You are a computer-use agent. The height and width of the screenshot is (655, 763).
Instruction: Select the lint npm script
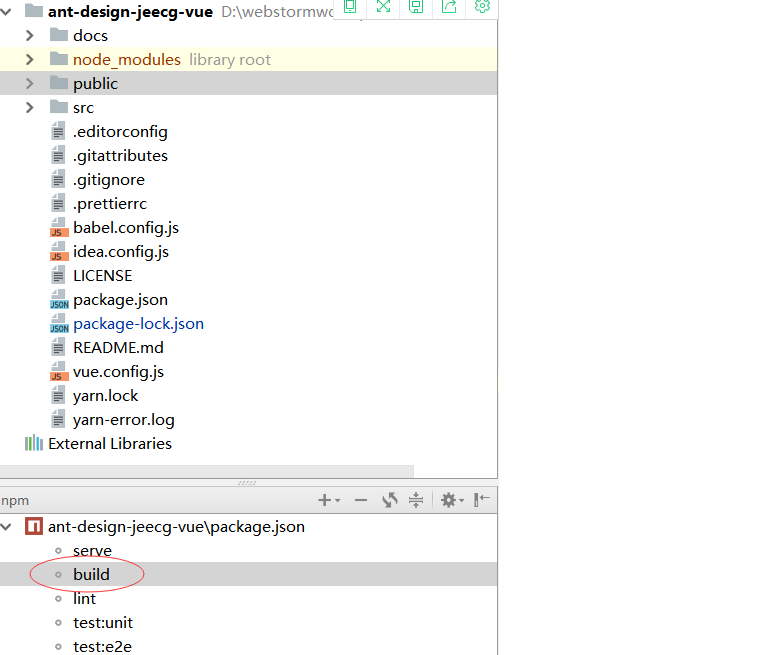tap(85, 599)
